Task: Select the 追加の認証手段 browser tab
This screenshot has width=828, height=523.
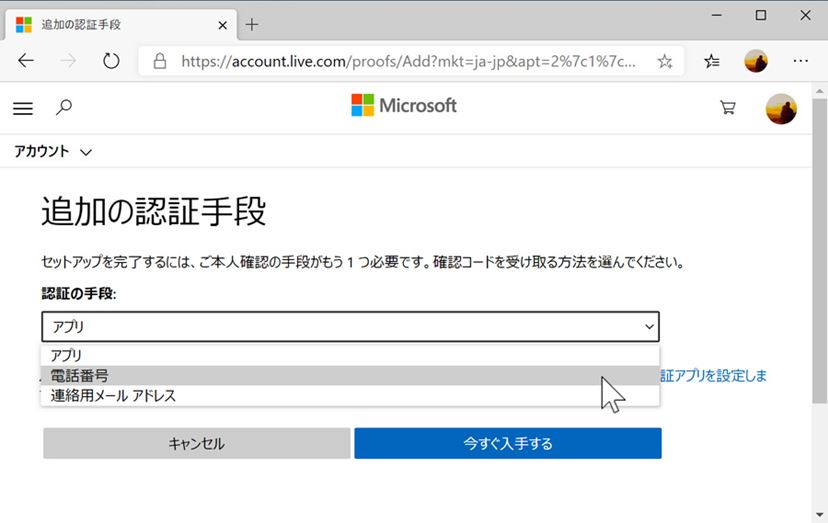Action: 119,24
